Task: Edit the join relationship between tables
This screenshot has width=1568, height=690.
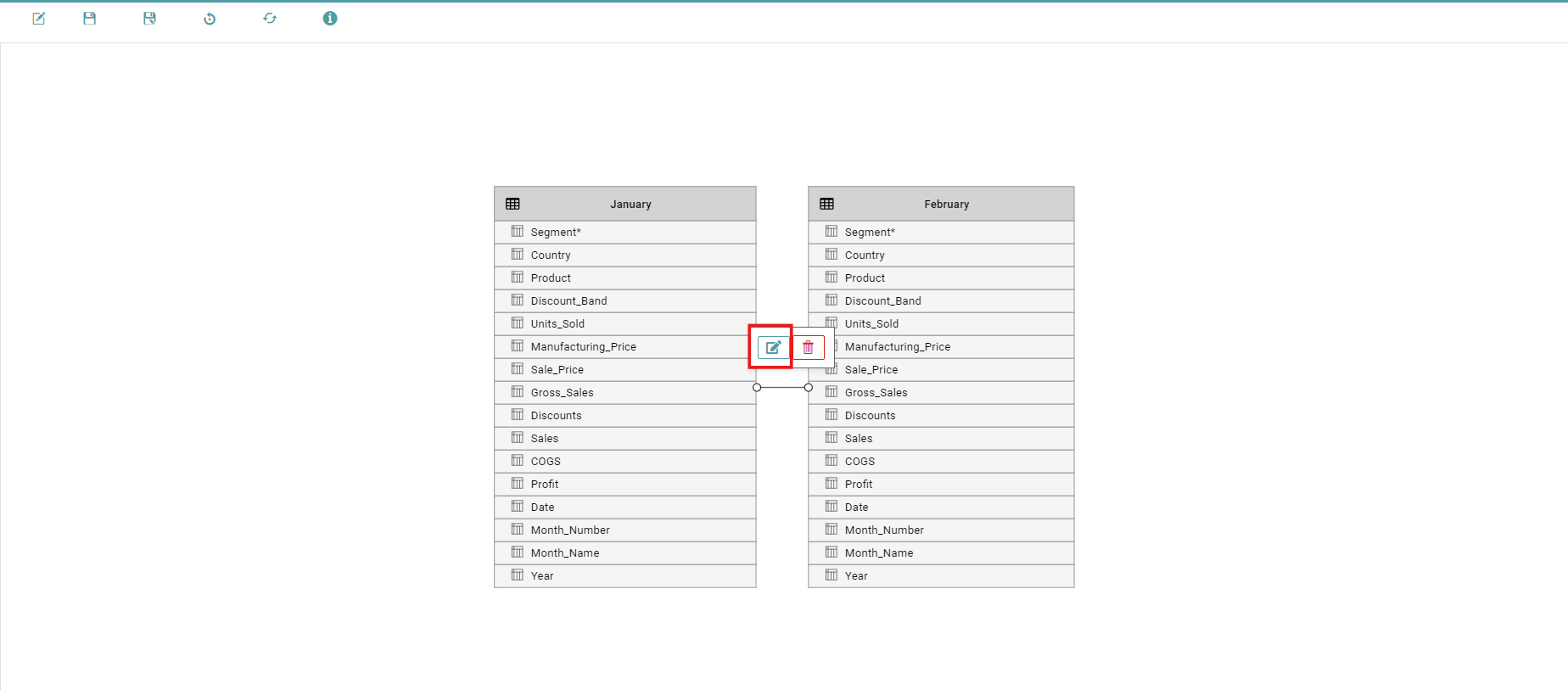Action: (773, 347)
